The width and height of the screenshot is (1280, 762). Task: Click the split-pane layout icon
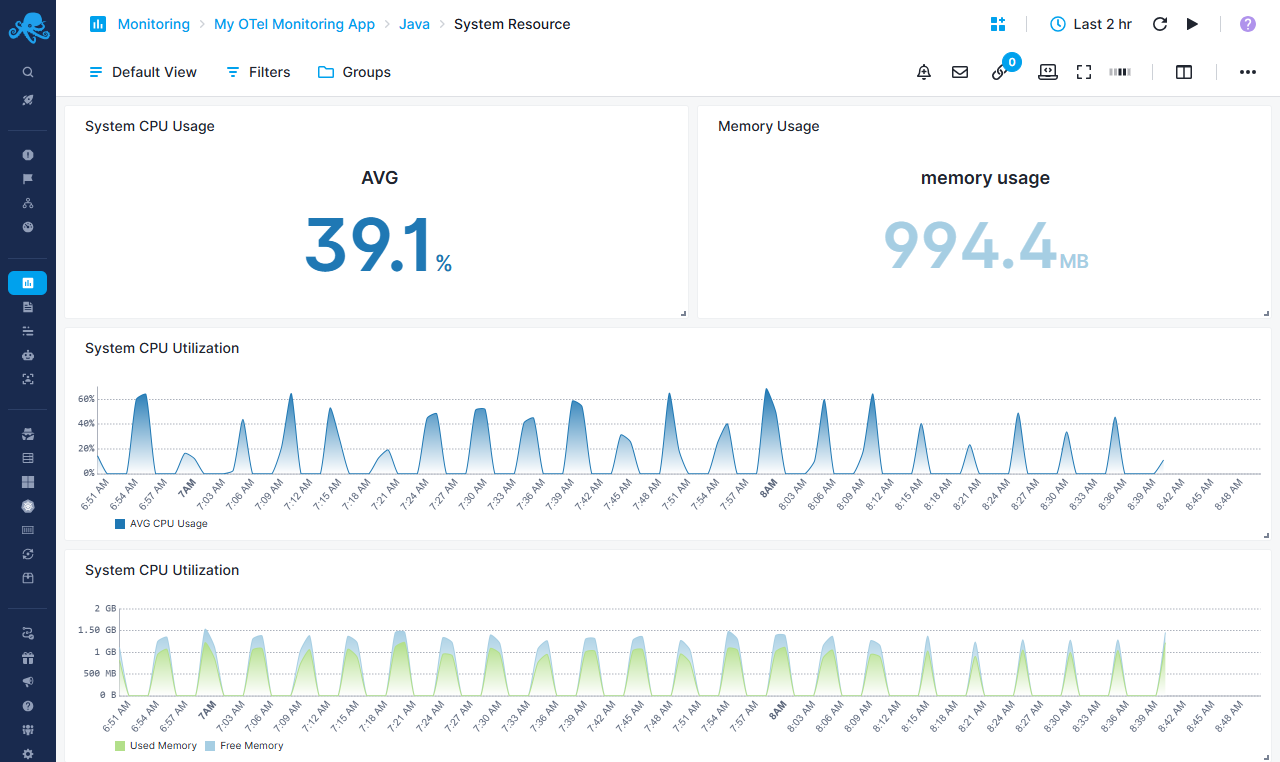click(1184, 71)
